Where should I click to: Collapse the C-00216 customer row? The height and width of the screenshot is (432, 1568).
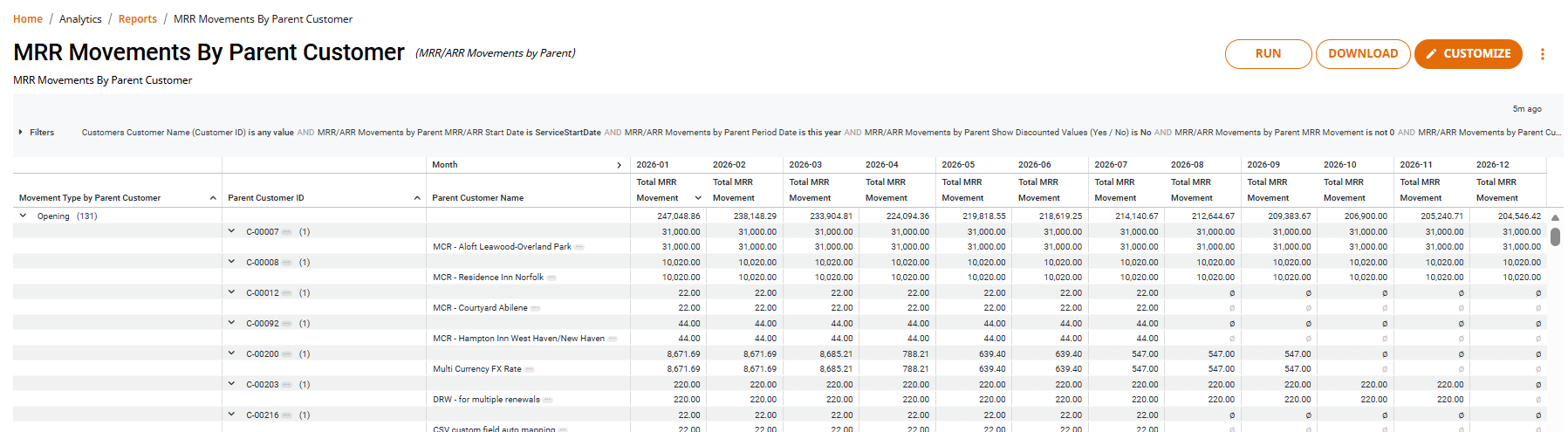(x=232, y=415)
